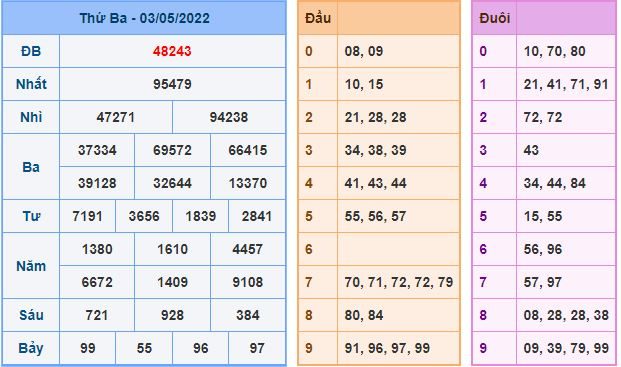Viewport: 621px width, 367px height.
Task: Select the Năm prize number 1610
Action: 172,249
